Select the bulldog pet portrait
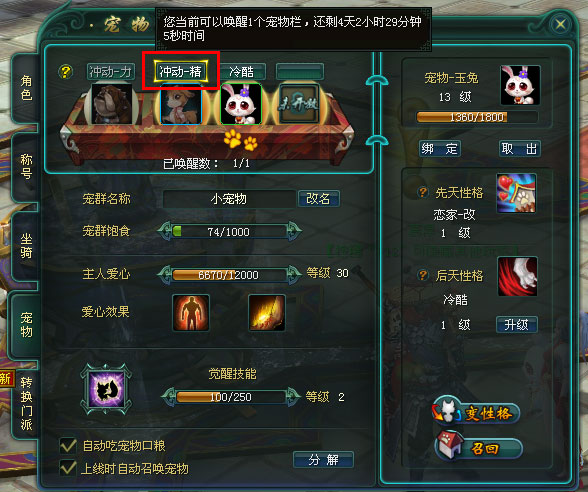 [x=112, y=104]
